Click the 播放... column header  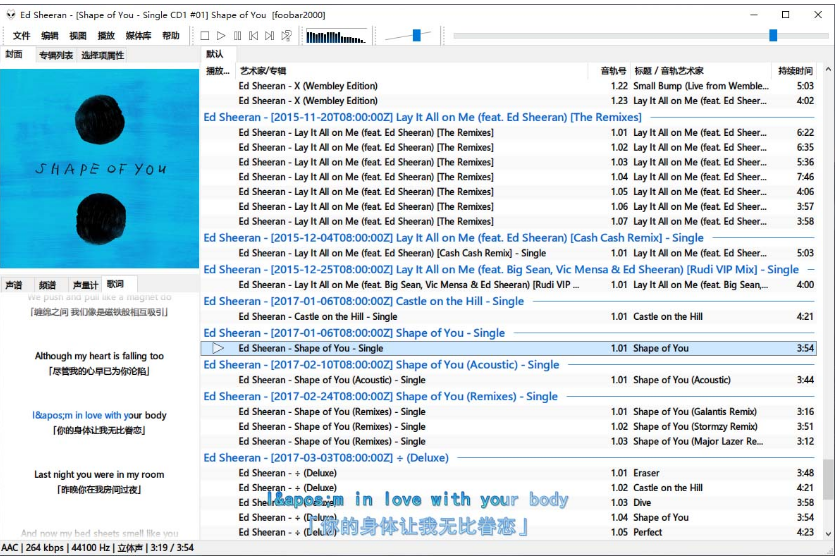[x=218, y=71]
